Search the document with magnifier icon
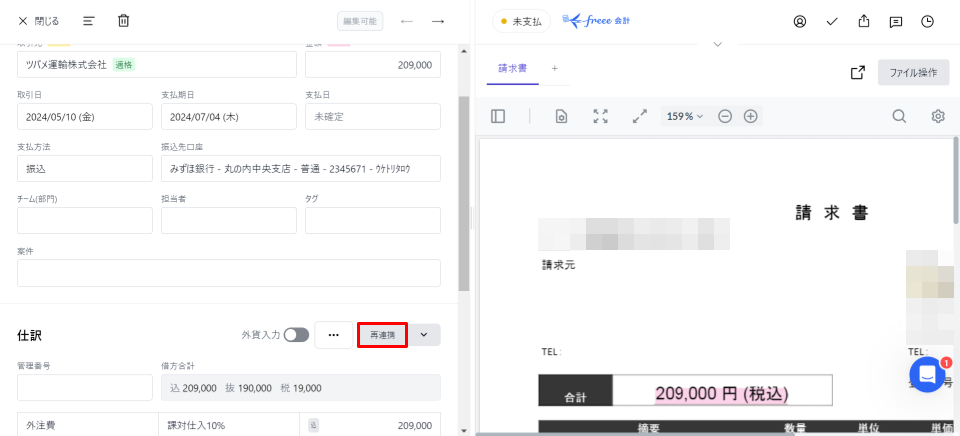This screenshot has width=960, height=436. (899, 116)
